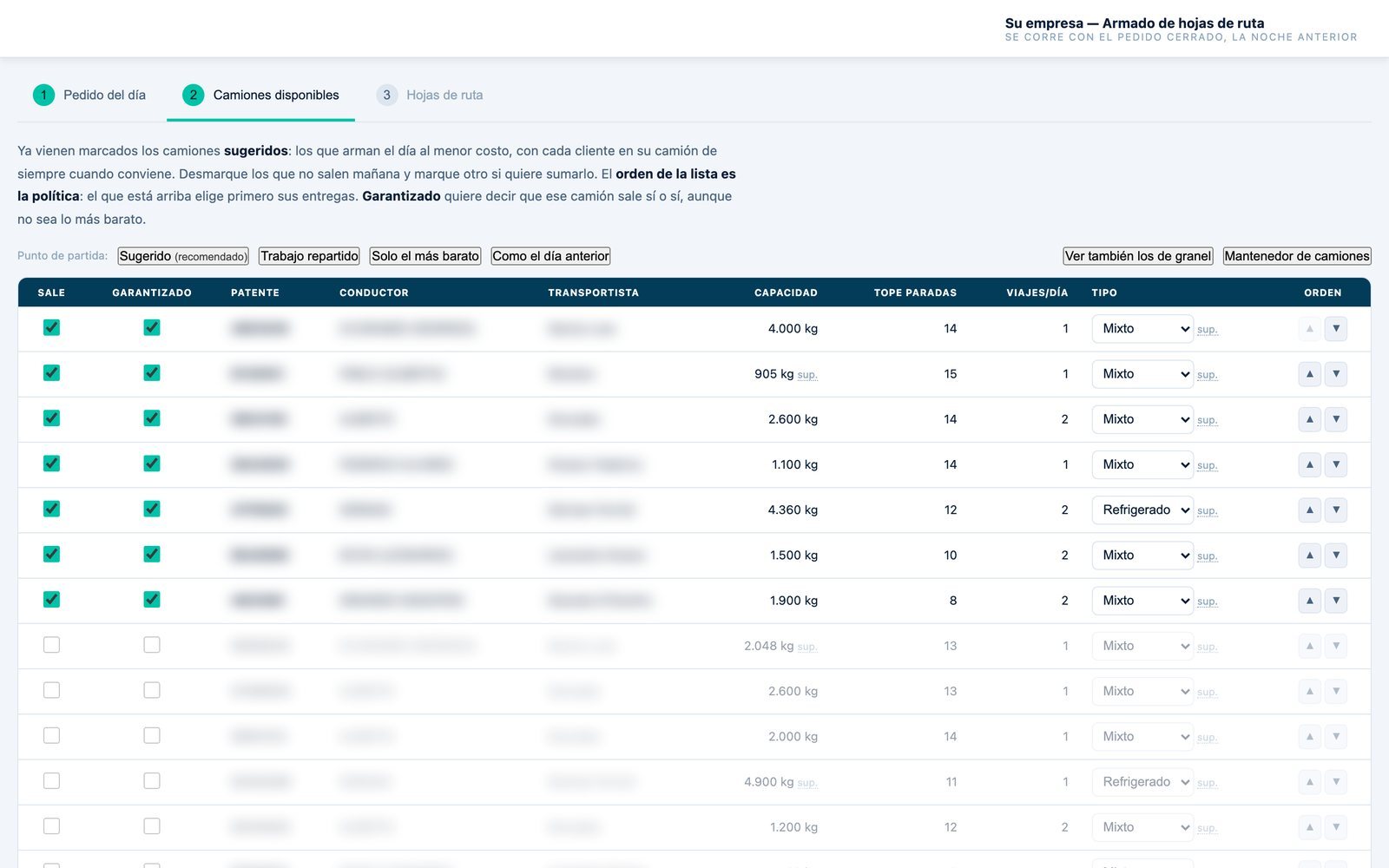Uncheck Garantizado for the 1.900 kg truck
1389x868 pixels.
pyautogui.click(x=152, y=599)
